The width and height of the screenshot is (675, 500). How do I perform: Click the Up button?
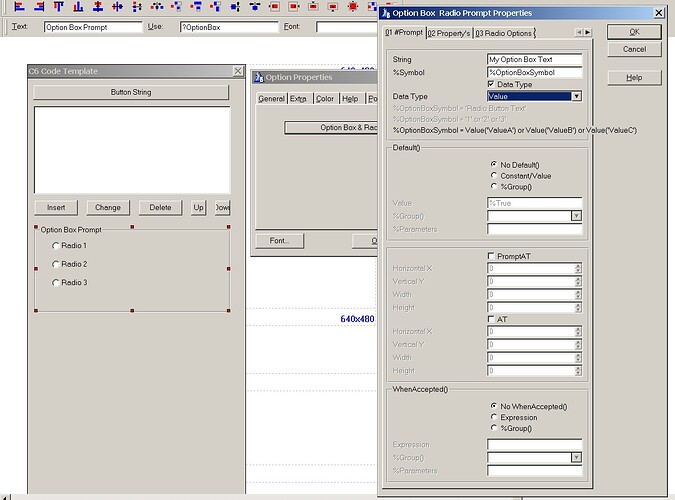tap(198, 208)
